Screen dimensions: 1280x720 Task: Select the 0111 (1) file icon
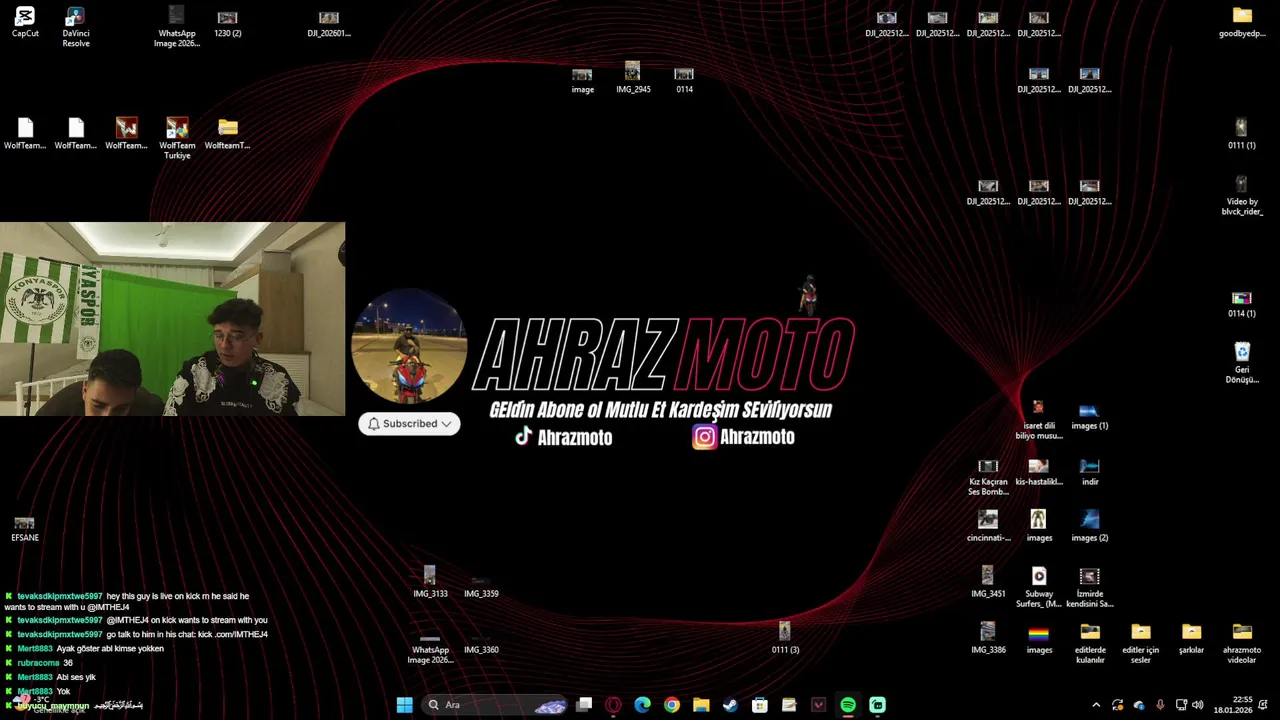[x=1241, y=134]
